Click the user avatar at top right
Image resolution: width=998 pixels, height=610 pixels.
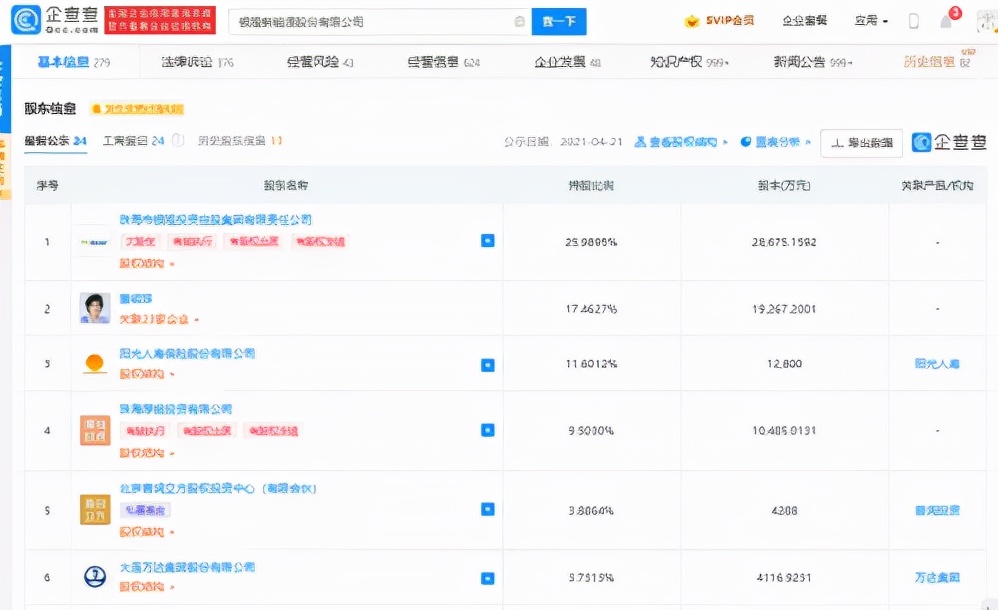pyautogui.click(x=987, y=21)
